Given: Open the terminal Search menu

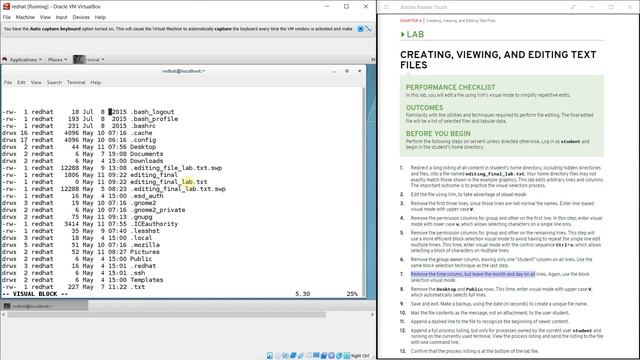Looking at the screenshot, I should 54,82.
